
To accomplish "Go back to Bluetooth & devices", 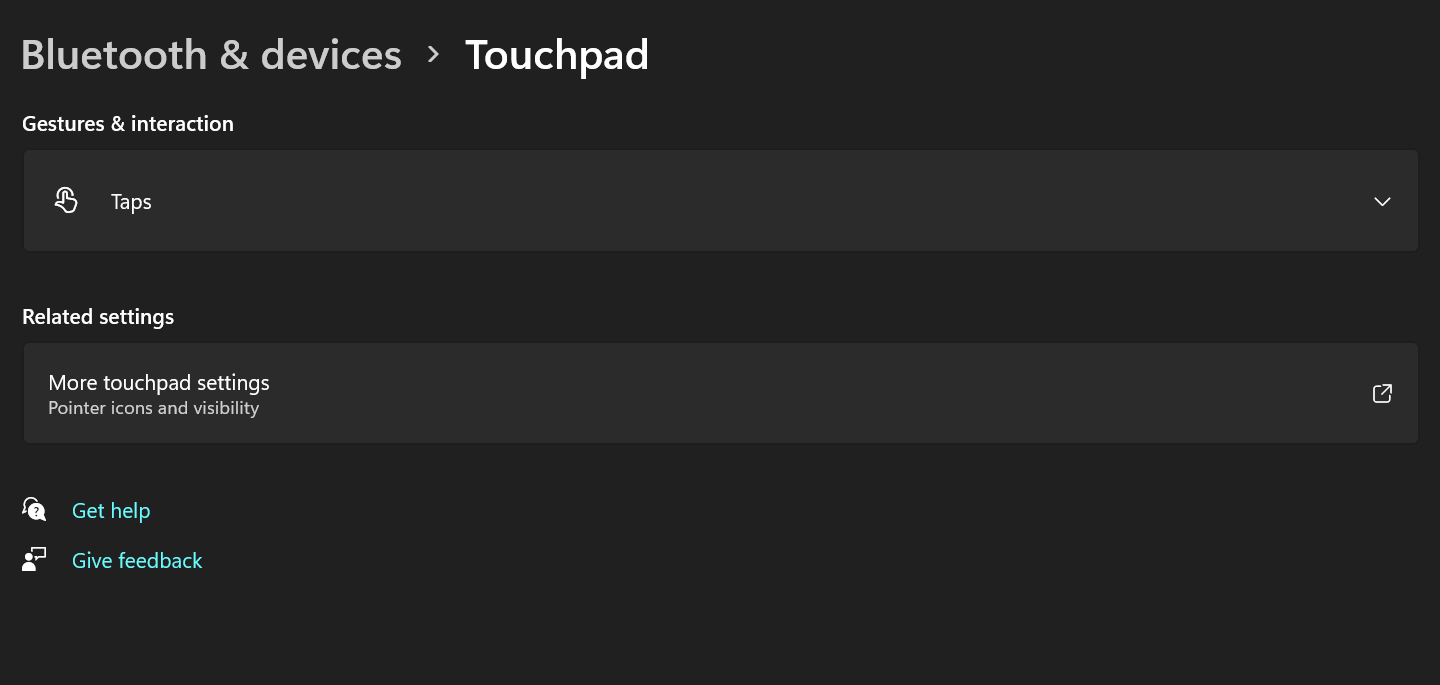I will pyautogui.click(x=211, y=55).
